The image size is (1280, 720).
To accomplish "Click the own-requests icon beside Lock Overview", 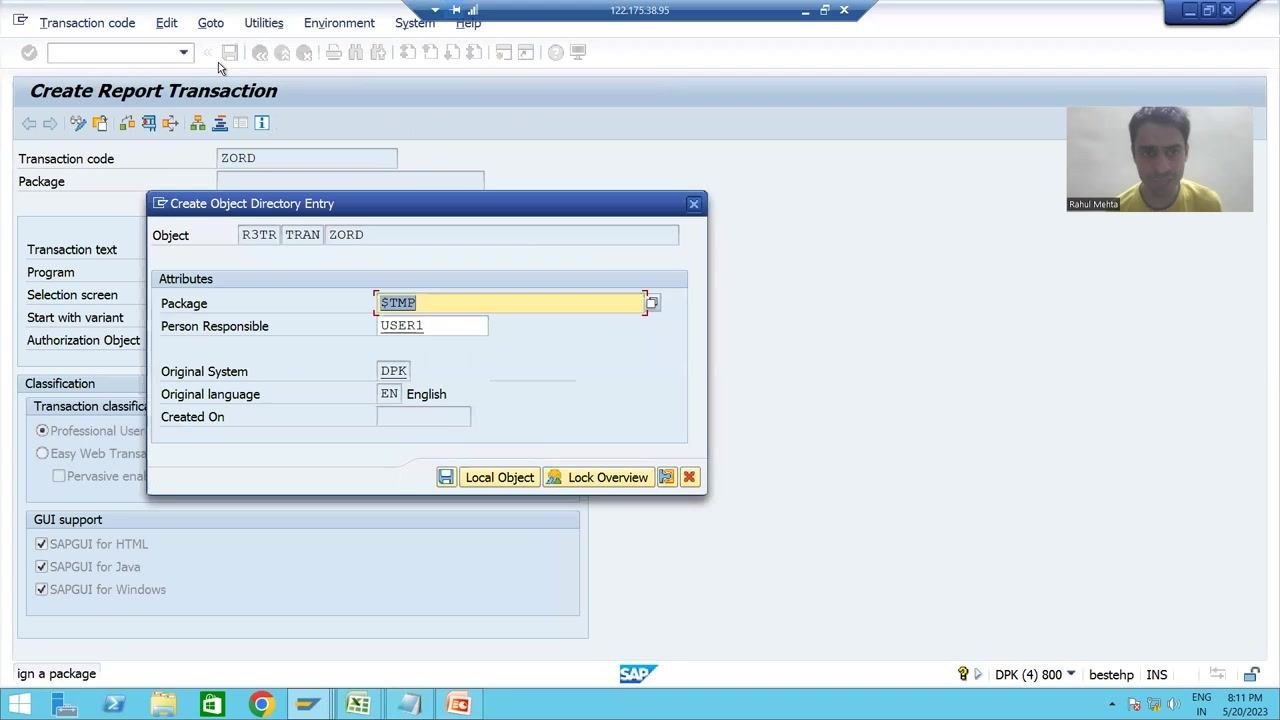I will [666, 478].
